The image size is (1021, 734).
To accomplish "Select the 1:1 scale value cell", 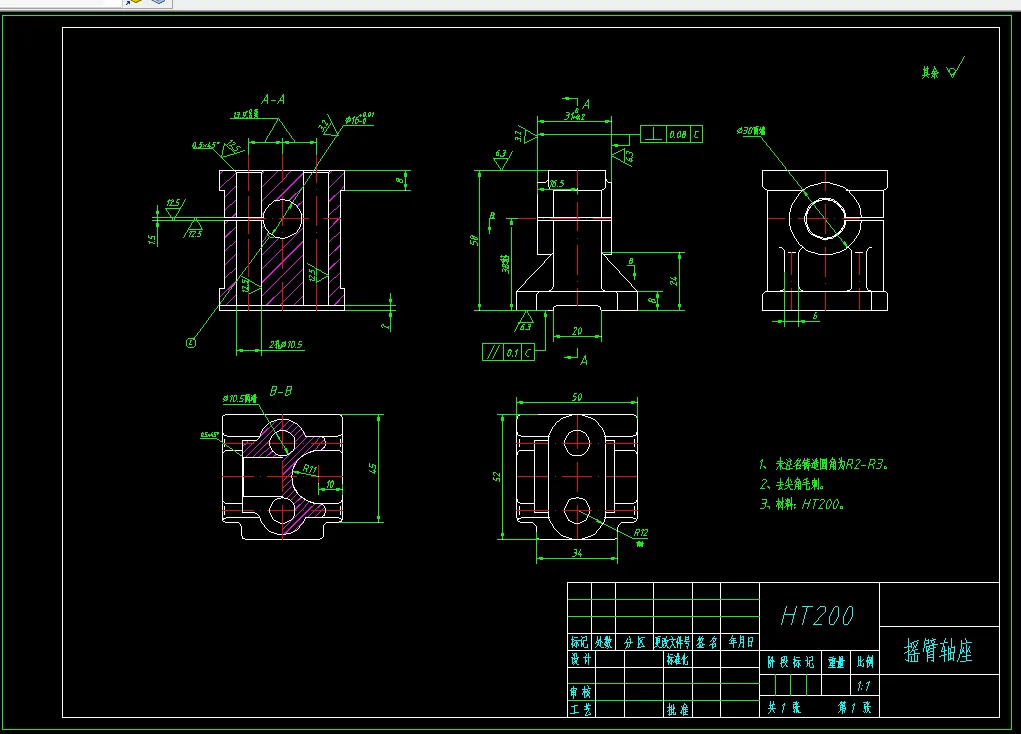I will [863, 686].
